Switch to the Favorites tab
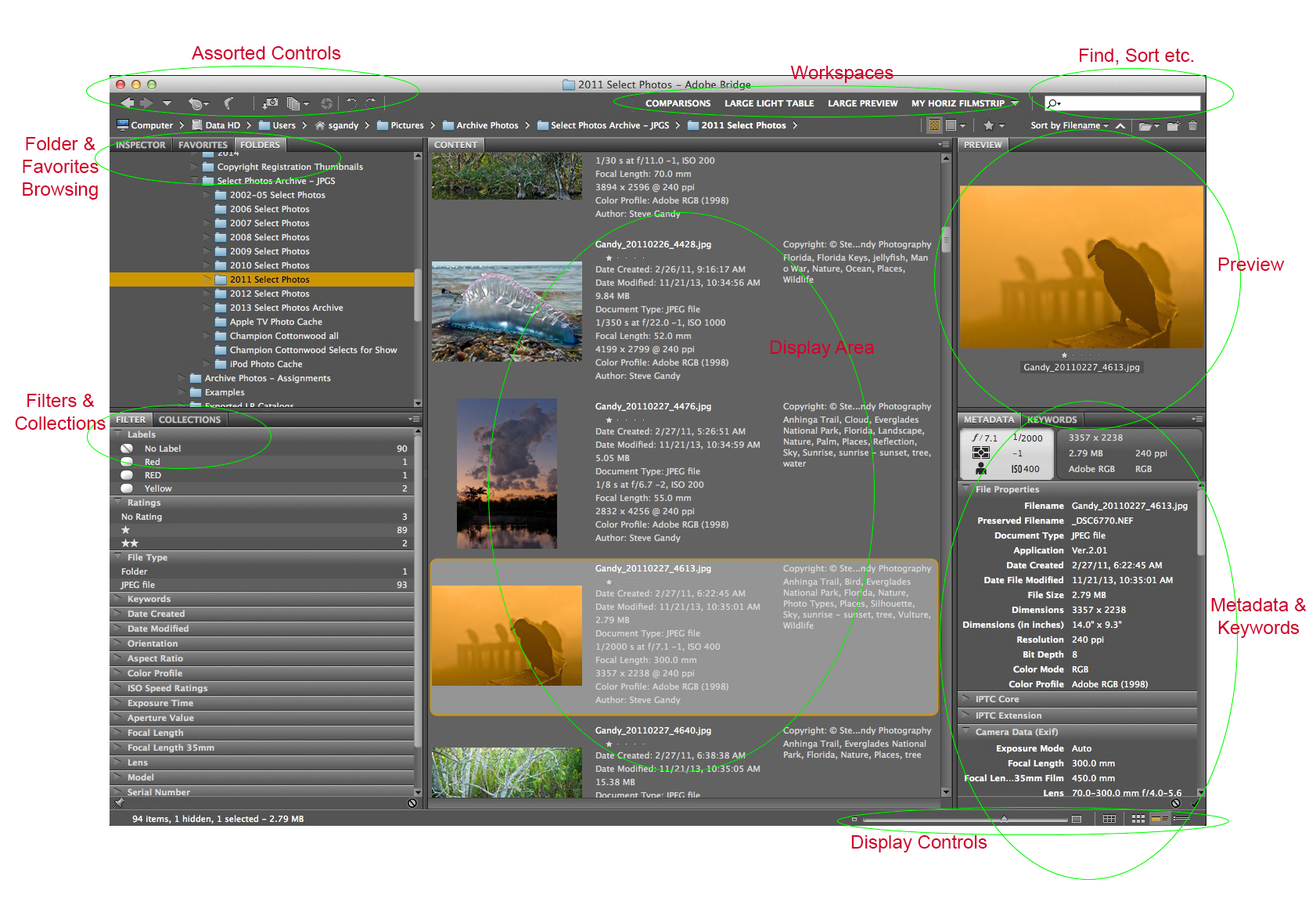Screen dimensions: 1316x901 point(203,145)
